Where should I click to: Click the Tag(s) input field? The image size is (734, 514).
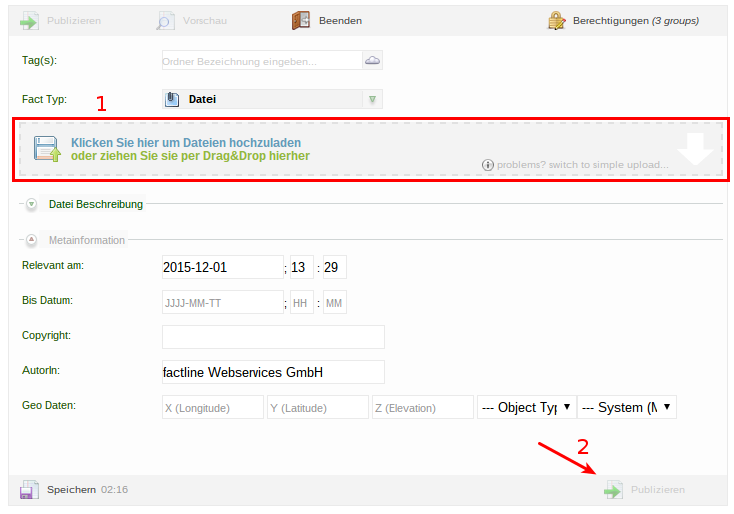[260, 61]
